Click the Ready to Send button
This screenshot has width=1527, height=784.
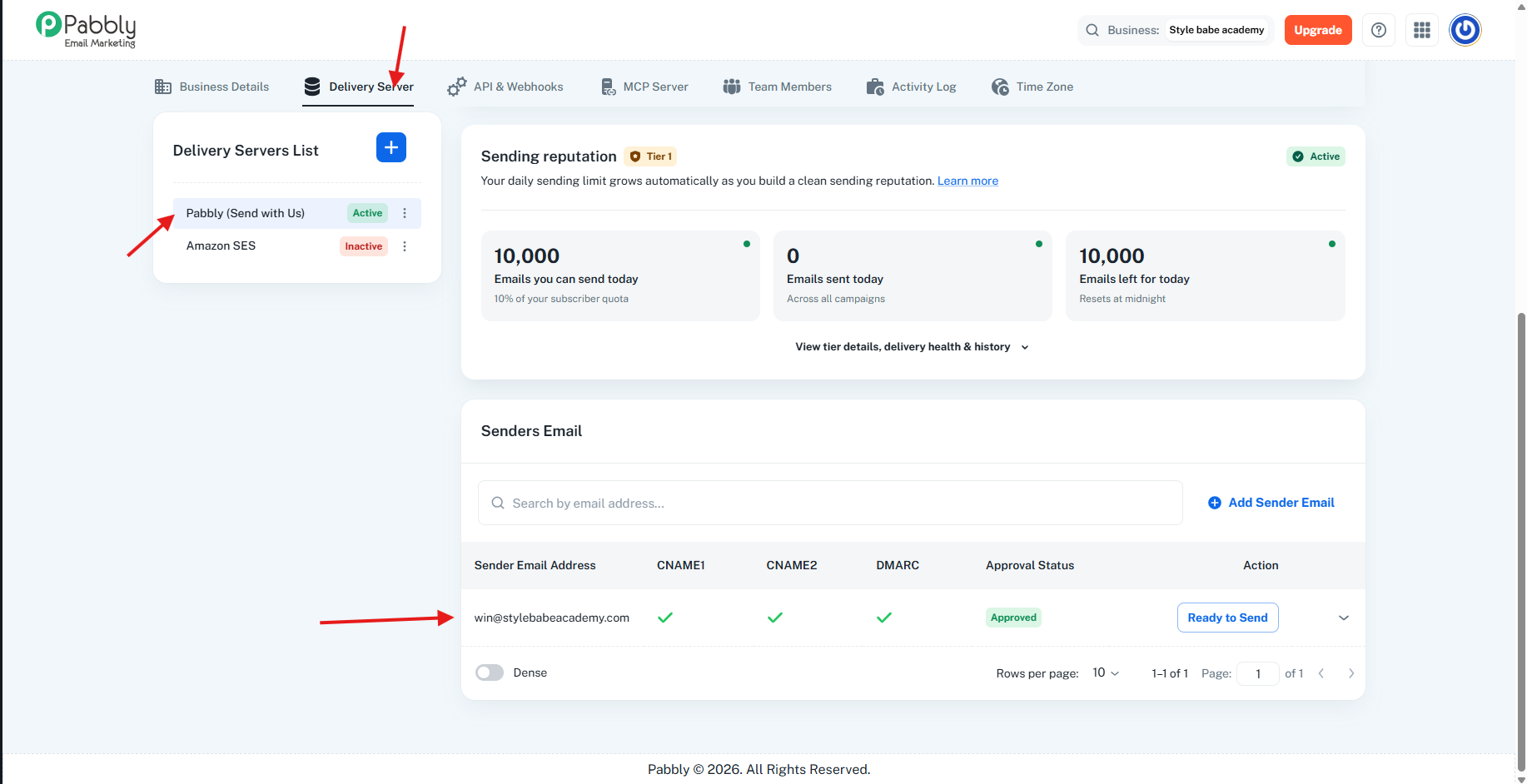click(1228, 618)
